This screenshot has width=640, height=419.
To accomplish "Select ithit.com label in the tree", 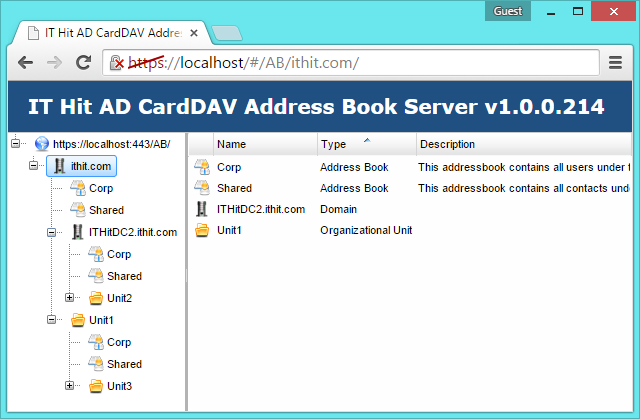I will [91, 166].
